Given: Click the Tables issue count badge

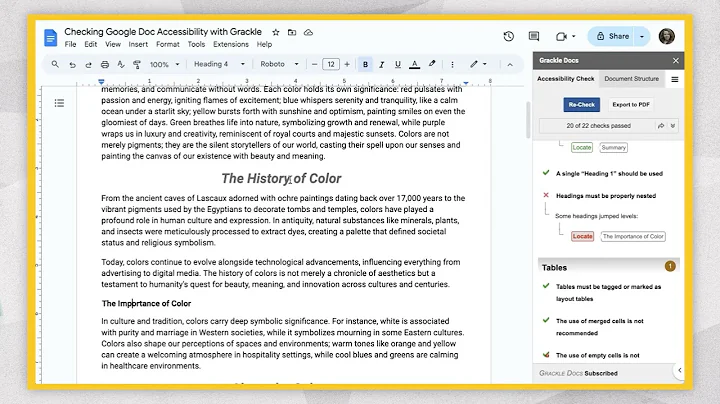Looking at the screenshot, I should (670, 266).
